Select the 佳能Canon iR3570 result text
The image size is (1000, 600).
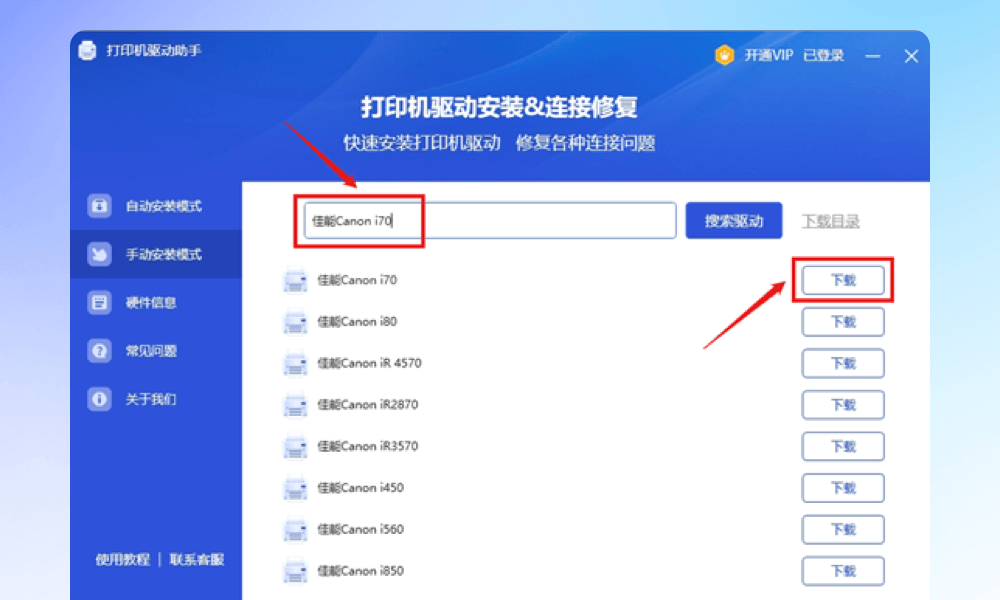click(x=368, y=446)
